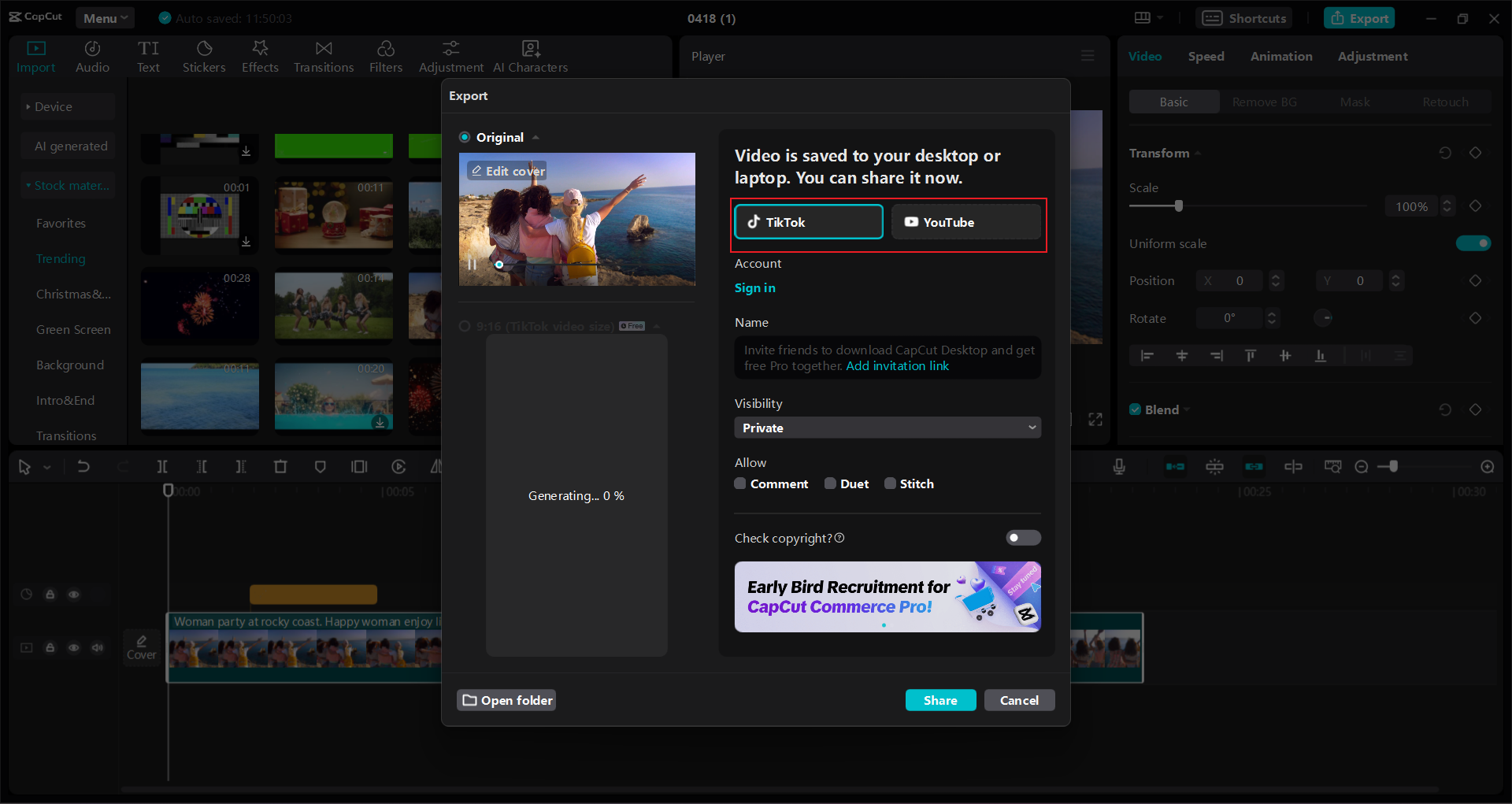Select the Trending category
Screen dimensions: 1512x804
pos(61,258)
